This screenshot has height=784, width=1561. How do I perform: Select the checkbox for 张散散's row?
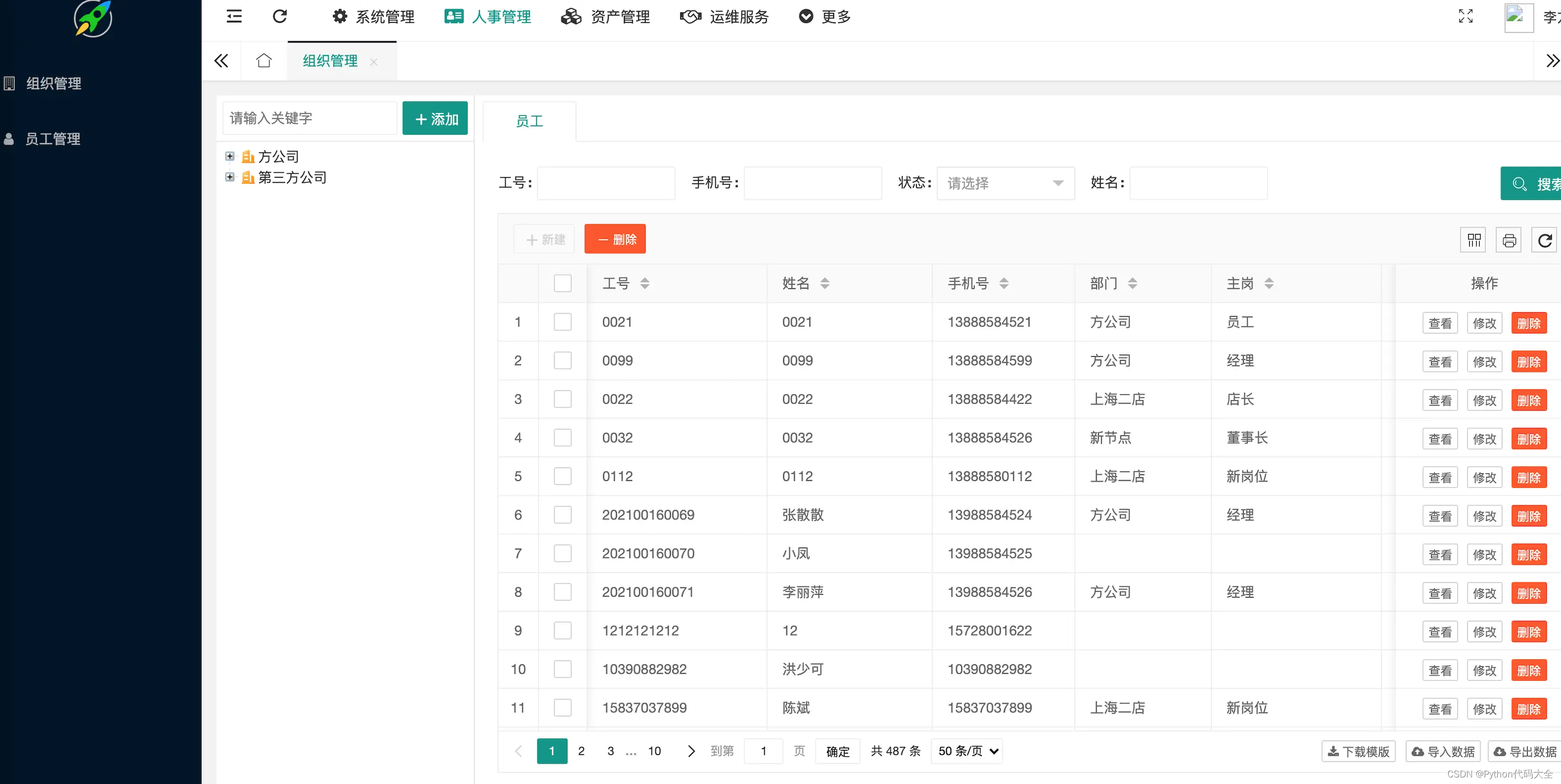(x=562, y=515)
